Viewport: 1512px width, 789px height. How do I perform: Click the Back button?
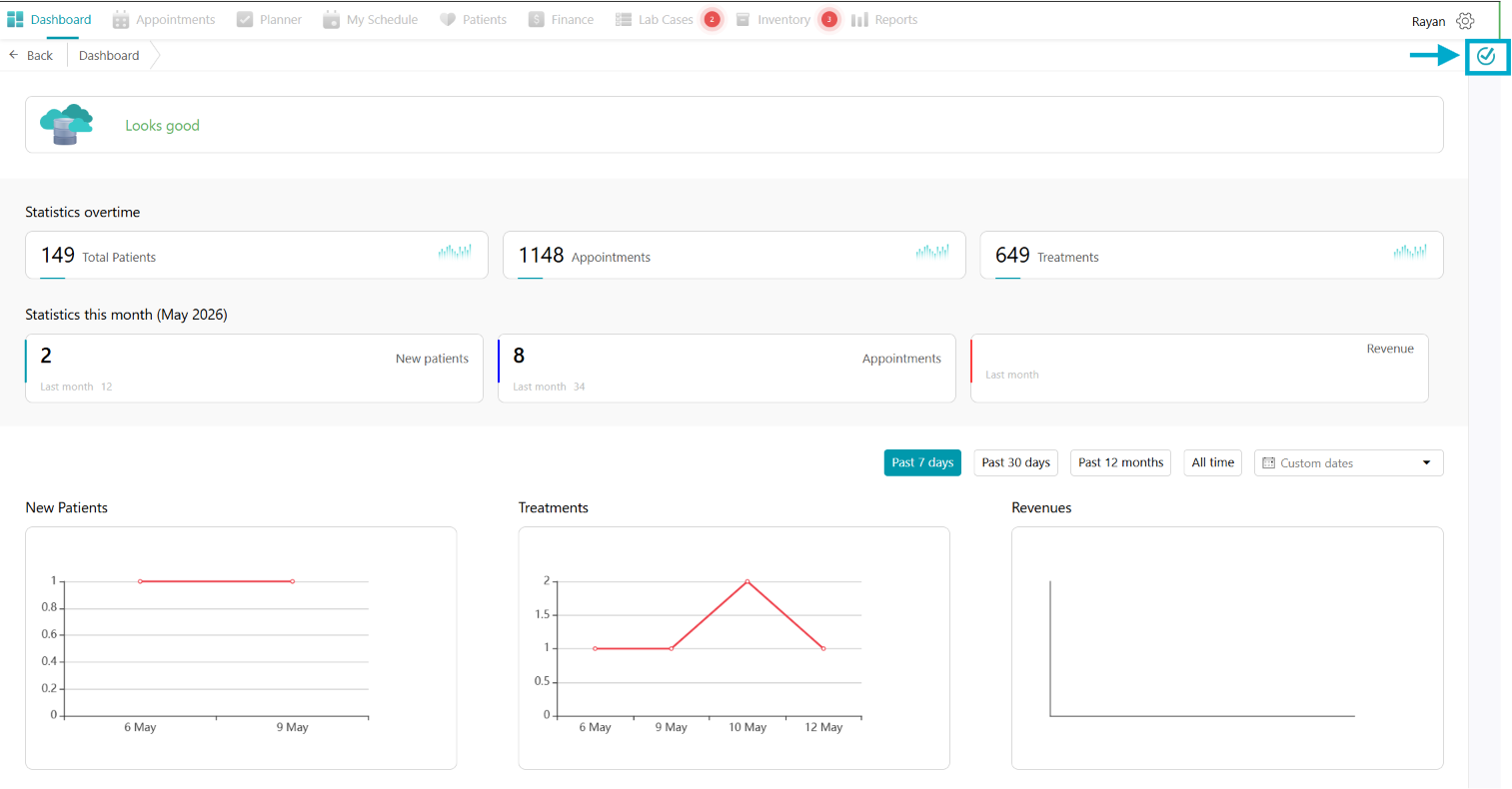tap(31, 56)
